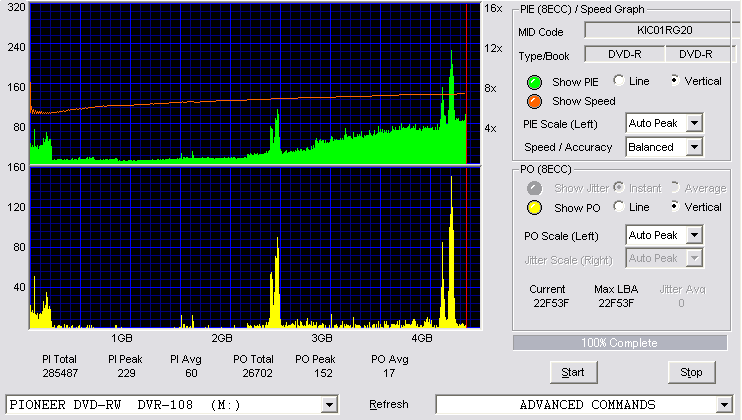Click the red end-of-scan marker in PIE graph
This screenshot has width=742, height=420.
coord(467,84)
